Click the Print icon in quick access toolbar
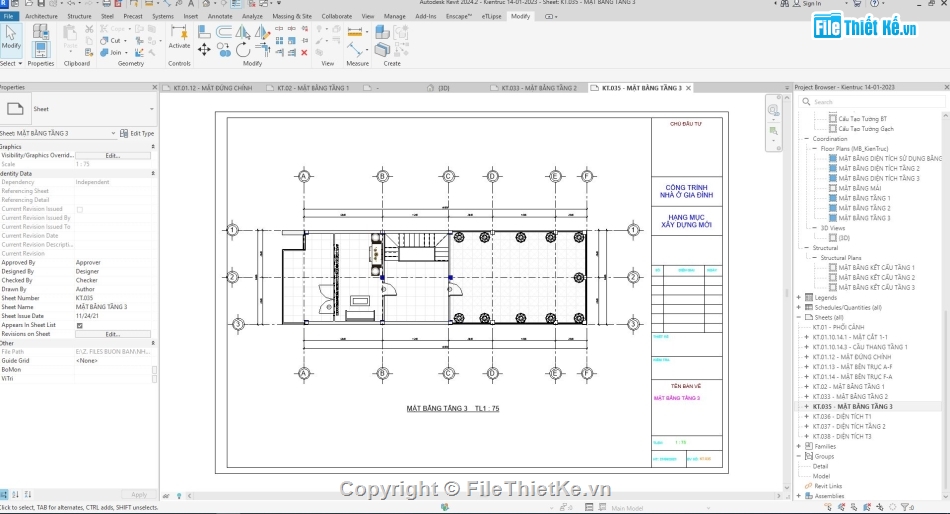 point(107,4)
